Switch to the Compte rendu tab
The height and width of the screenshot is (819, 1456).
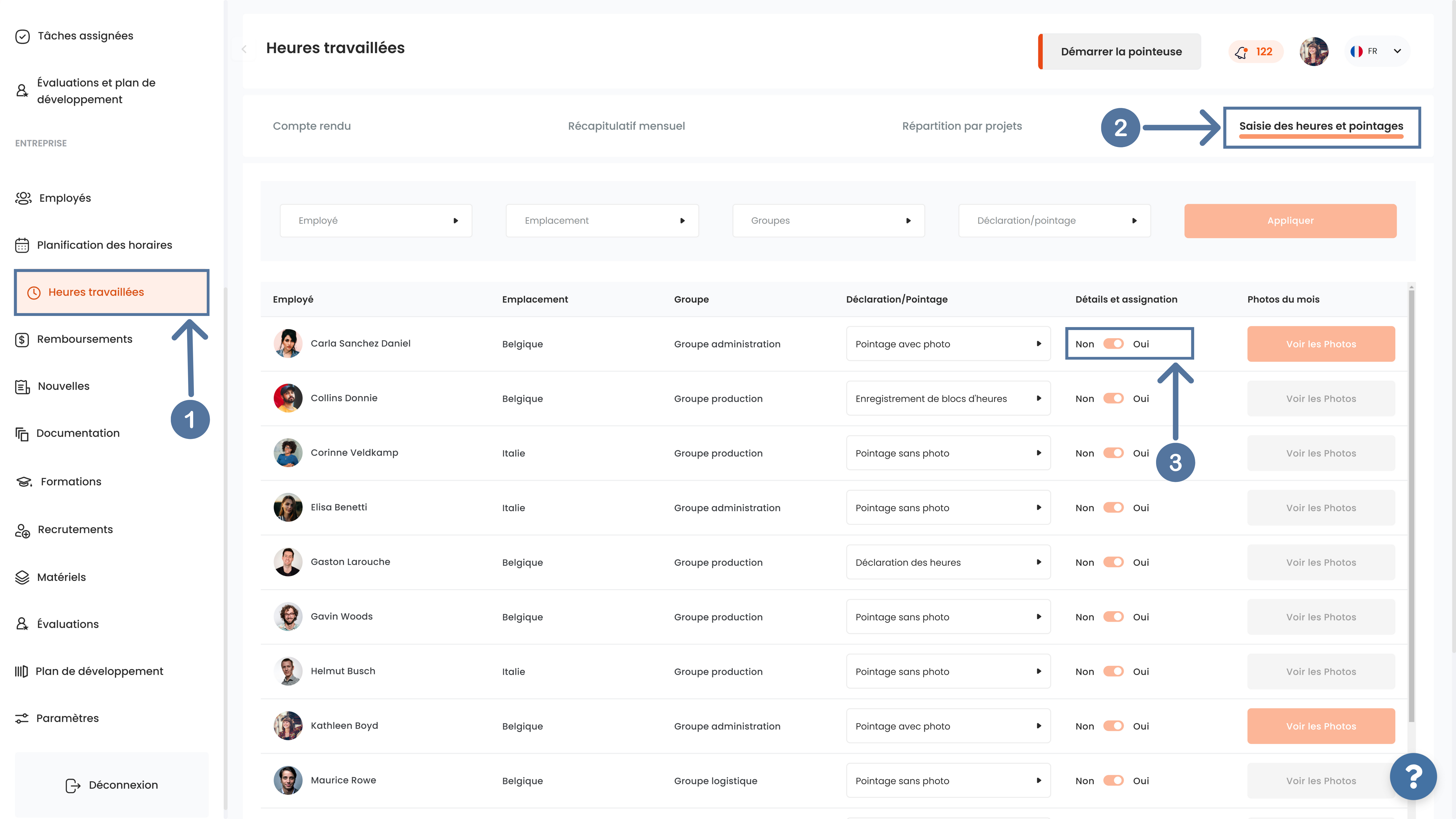point(312,126)
